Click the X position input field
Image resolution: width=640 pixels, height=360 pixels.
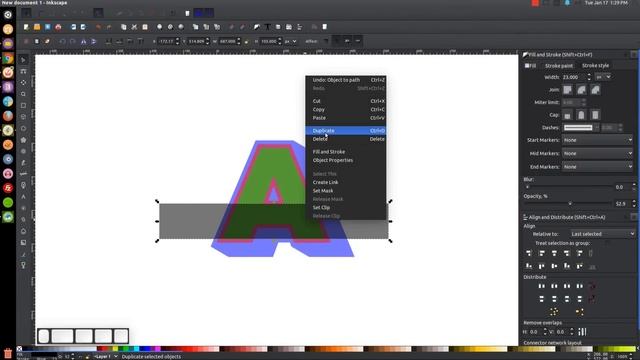pos(168,41)
